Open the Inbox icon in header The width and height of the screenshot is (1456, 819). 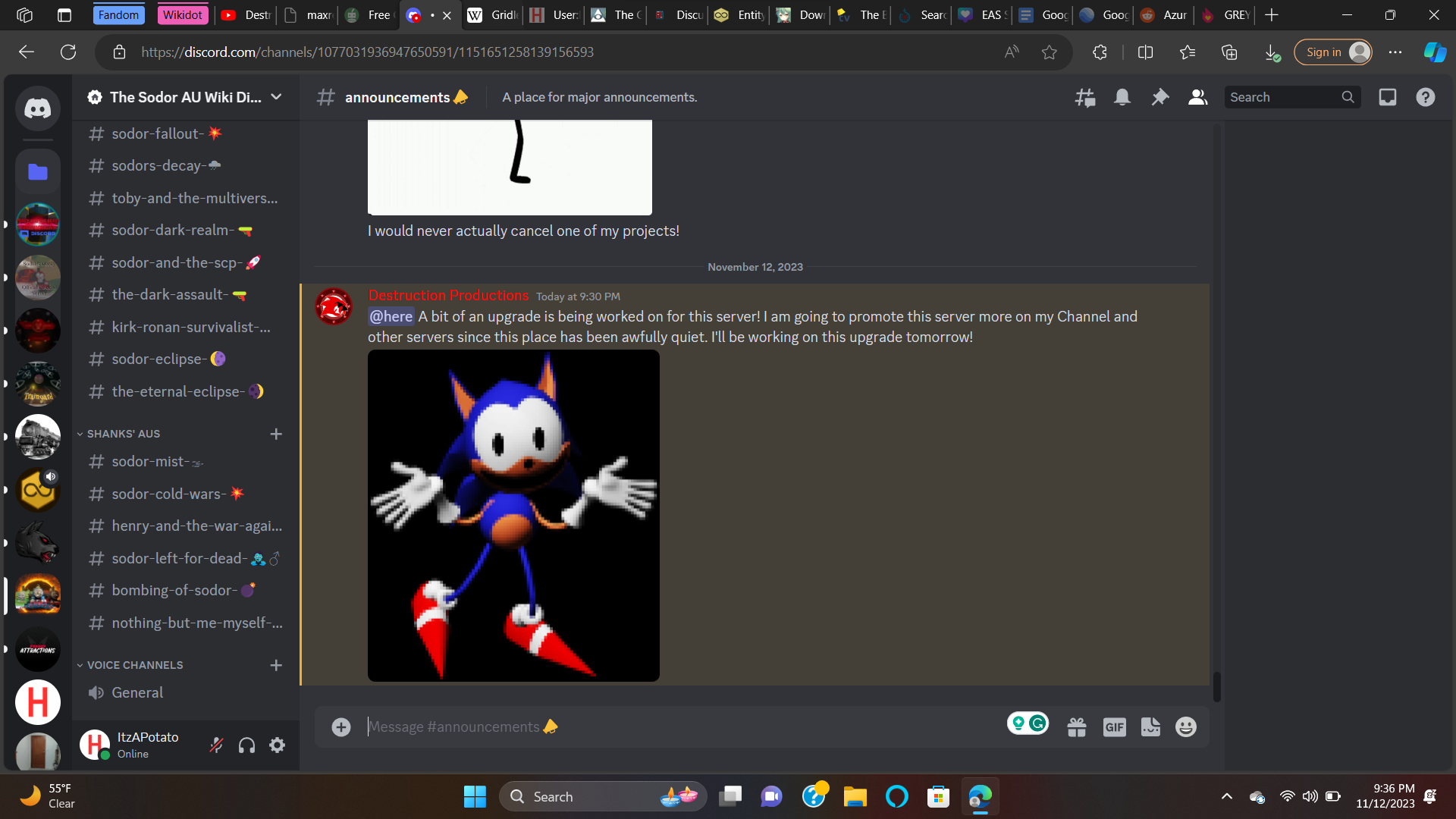pos(1388,97)
